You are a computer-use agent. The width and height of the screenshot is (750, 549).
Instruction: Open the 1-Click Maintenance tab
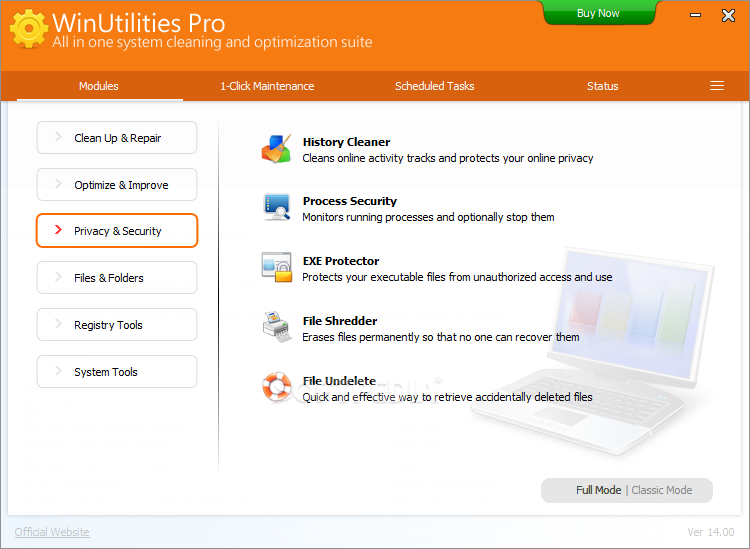click(x=267, y=86)
